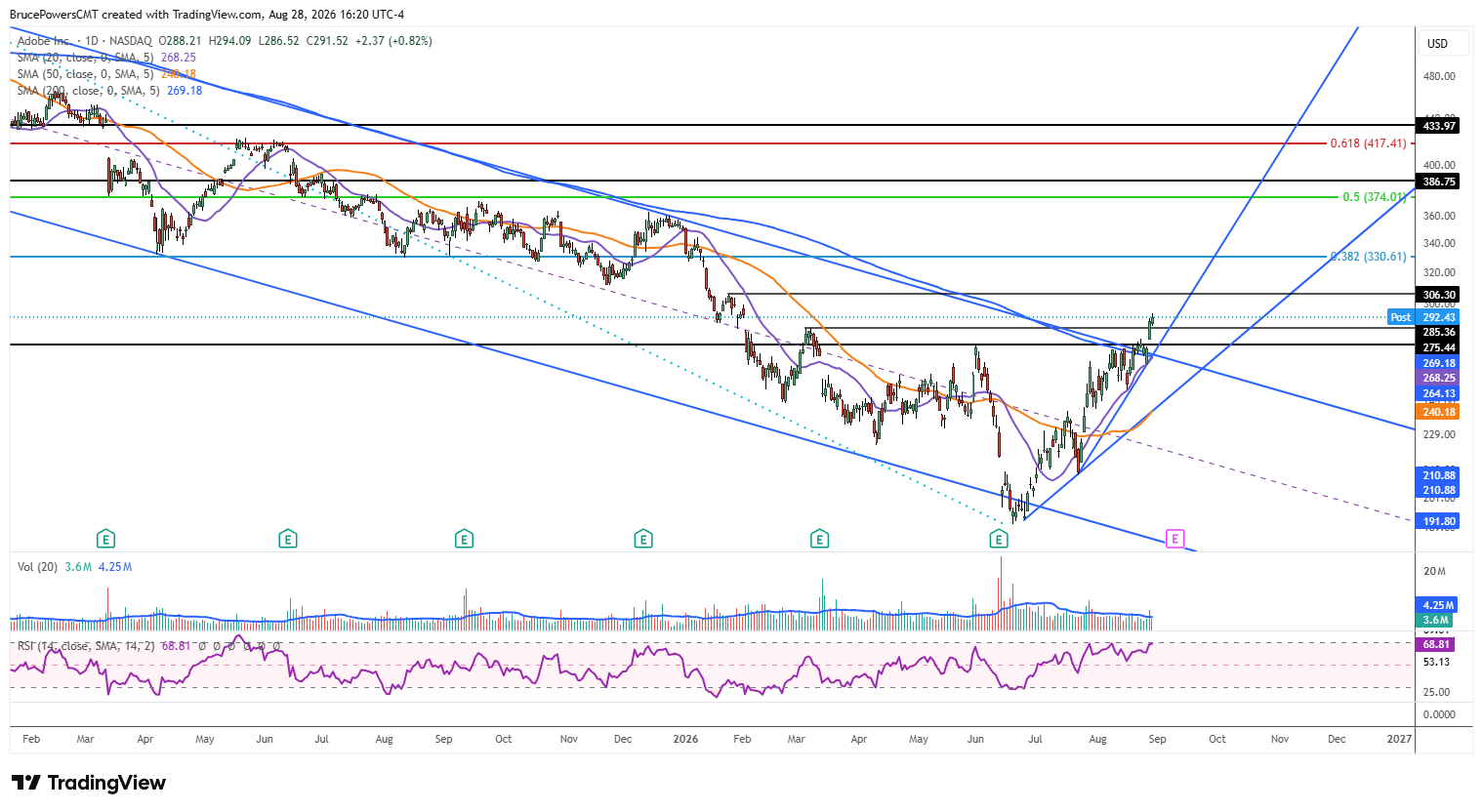Click the 2026 year label on time axis
The width and height of the screenshot is (1483, 812).
click(685, 739)
